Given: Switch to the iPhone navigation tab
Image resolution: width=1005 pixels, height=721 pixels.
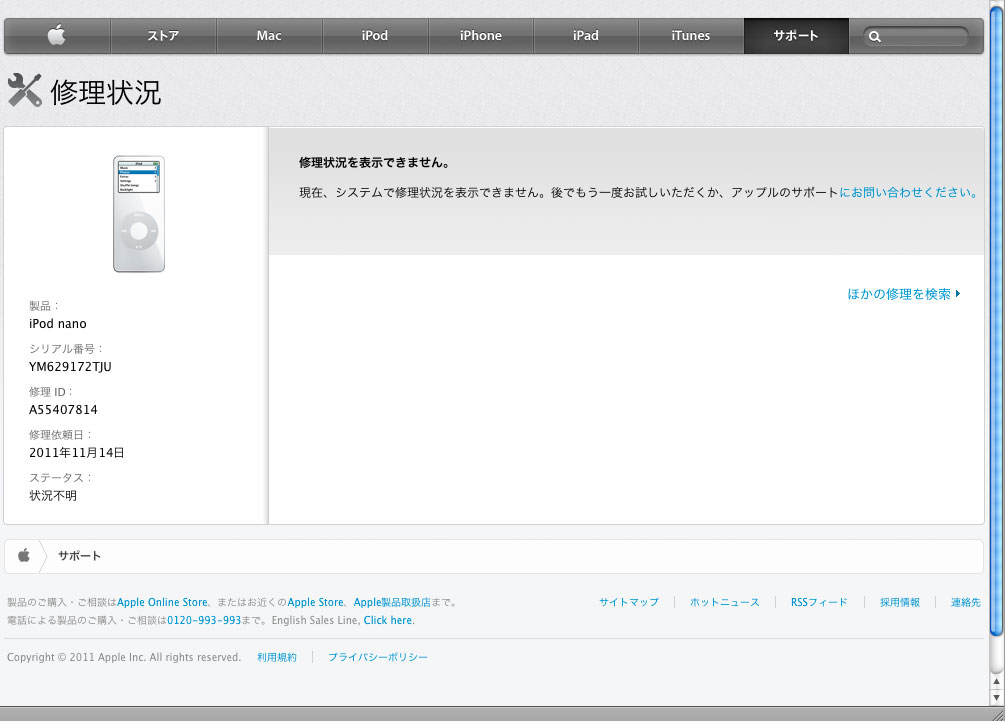Looking at the screenshot, I should click(481, 36).
